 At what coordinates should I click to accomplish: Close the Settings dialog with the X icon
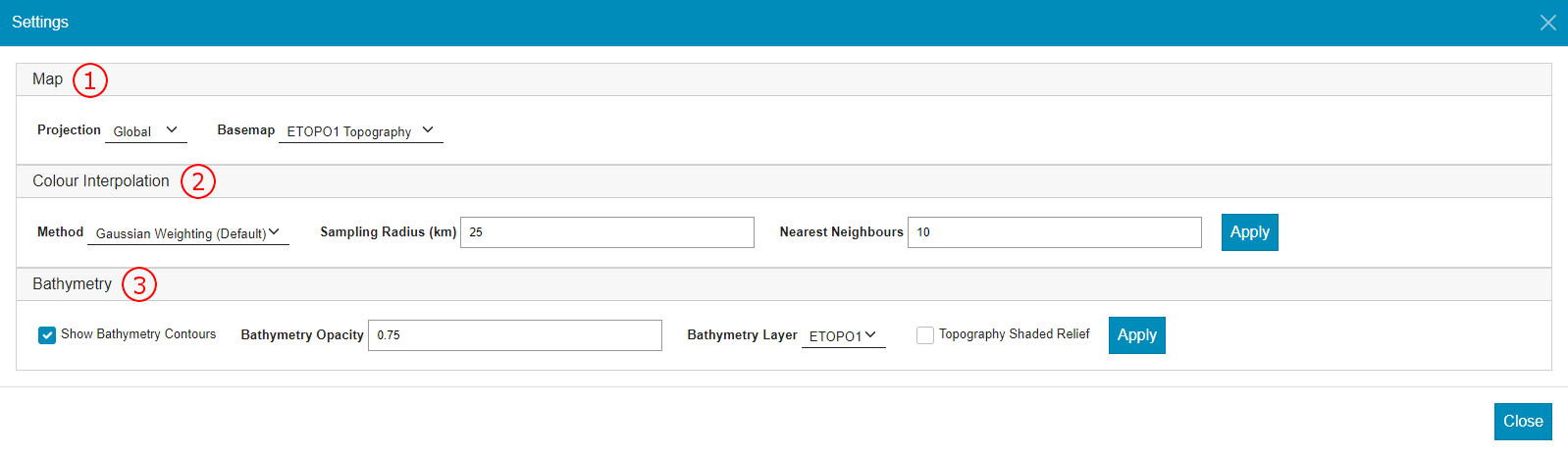(1547, 23)
